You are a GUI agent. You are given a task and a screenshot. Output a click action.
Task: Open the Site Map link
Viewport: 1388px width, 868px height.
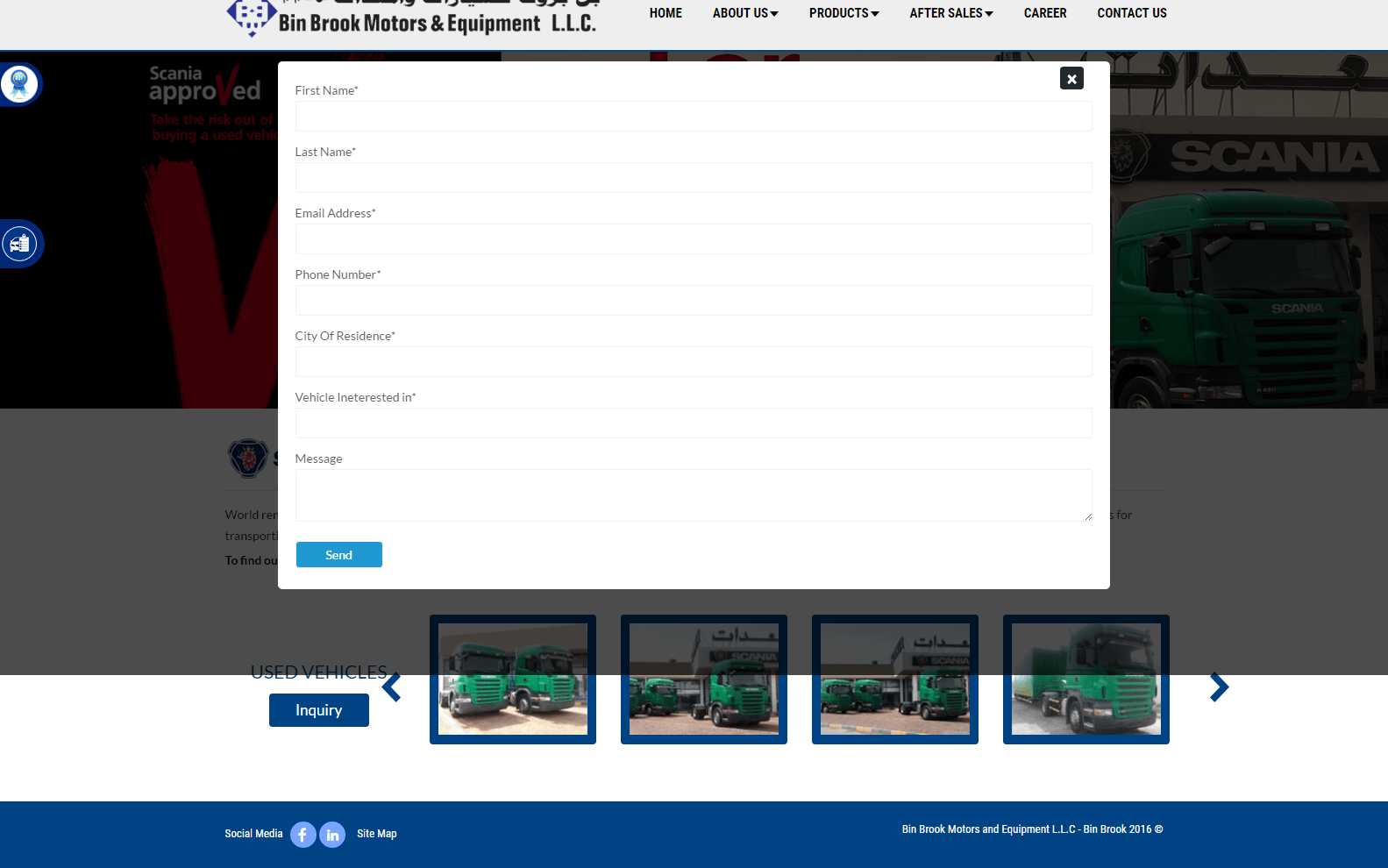point(376,834)
